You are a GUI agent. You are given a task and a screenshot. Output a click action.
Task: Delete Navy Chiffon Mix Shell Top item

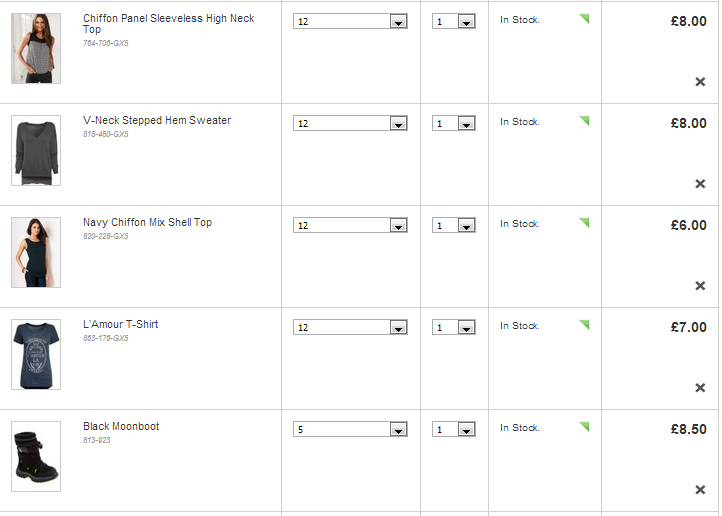tap(700, 286)
